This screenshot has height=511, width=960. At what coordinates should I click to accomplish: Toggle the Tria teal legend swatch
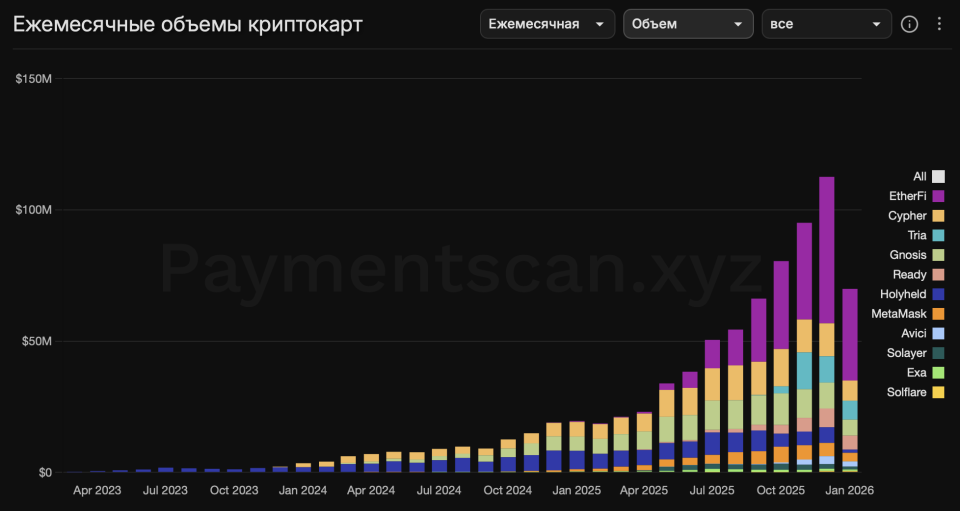tap(938, 236)
